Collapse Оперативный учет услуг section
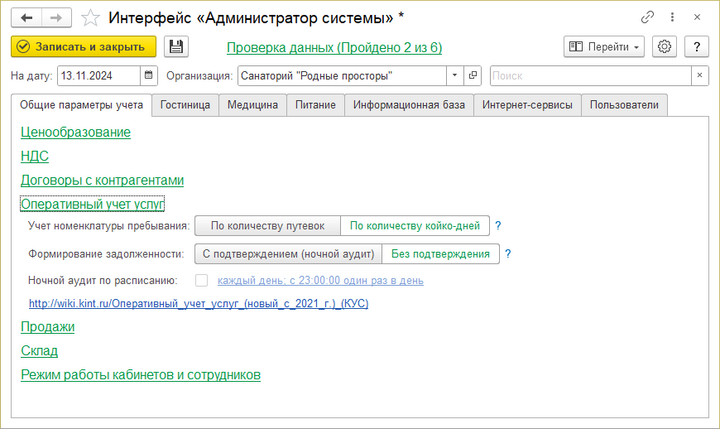This screenshot has width=720, height=429. [92, 204]
